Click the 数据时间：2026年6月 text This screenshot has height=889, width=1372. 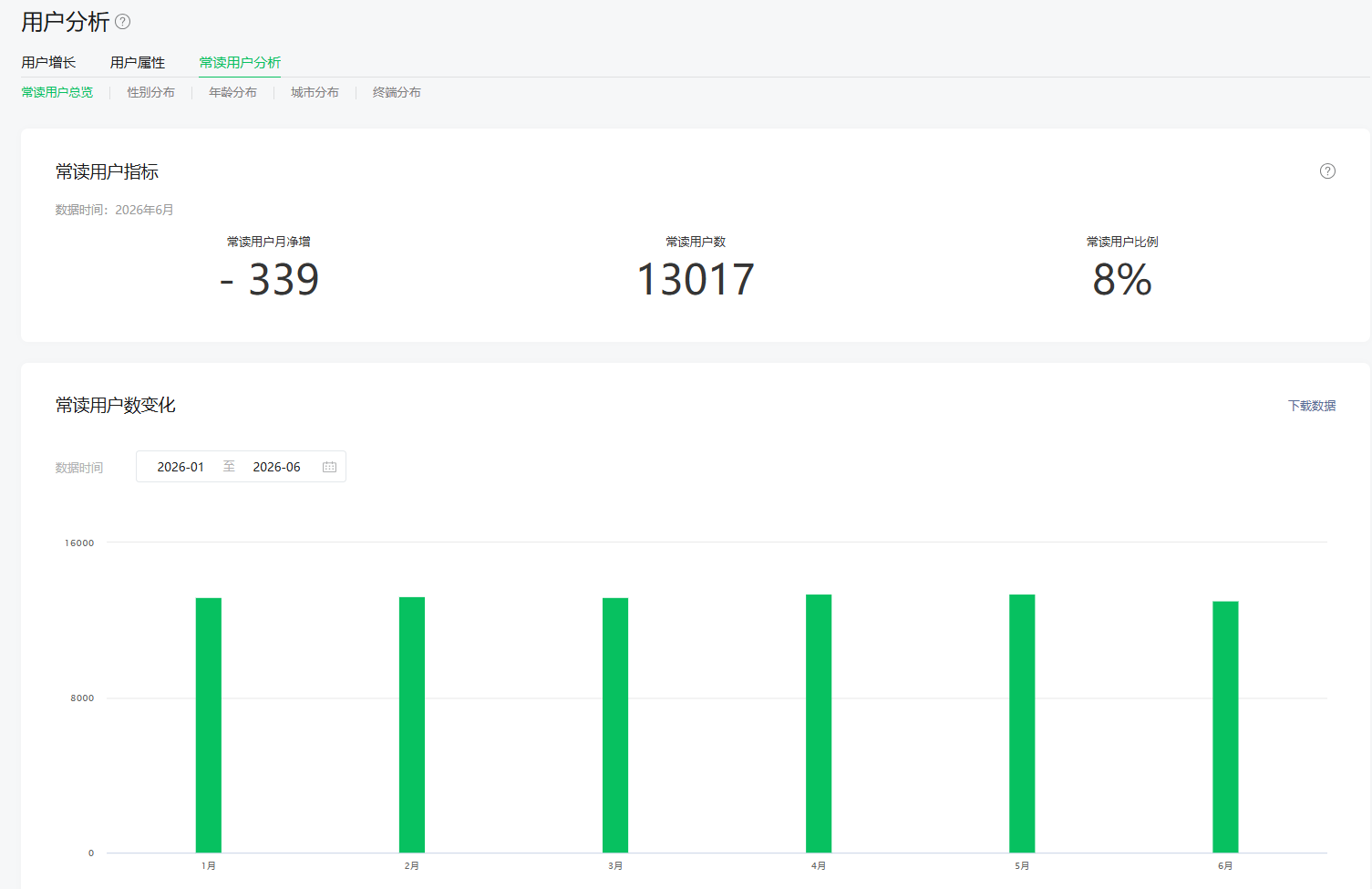tap(114, 210)
